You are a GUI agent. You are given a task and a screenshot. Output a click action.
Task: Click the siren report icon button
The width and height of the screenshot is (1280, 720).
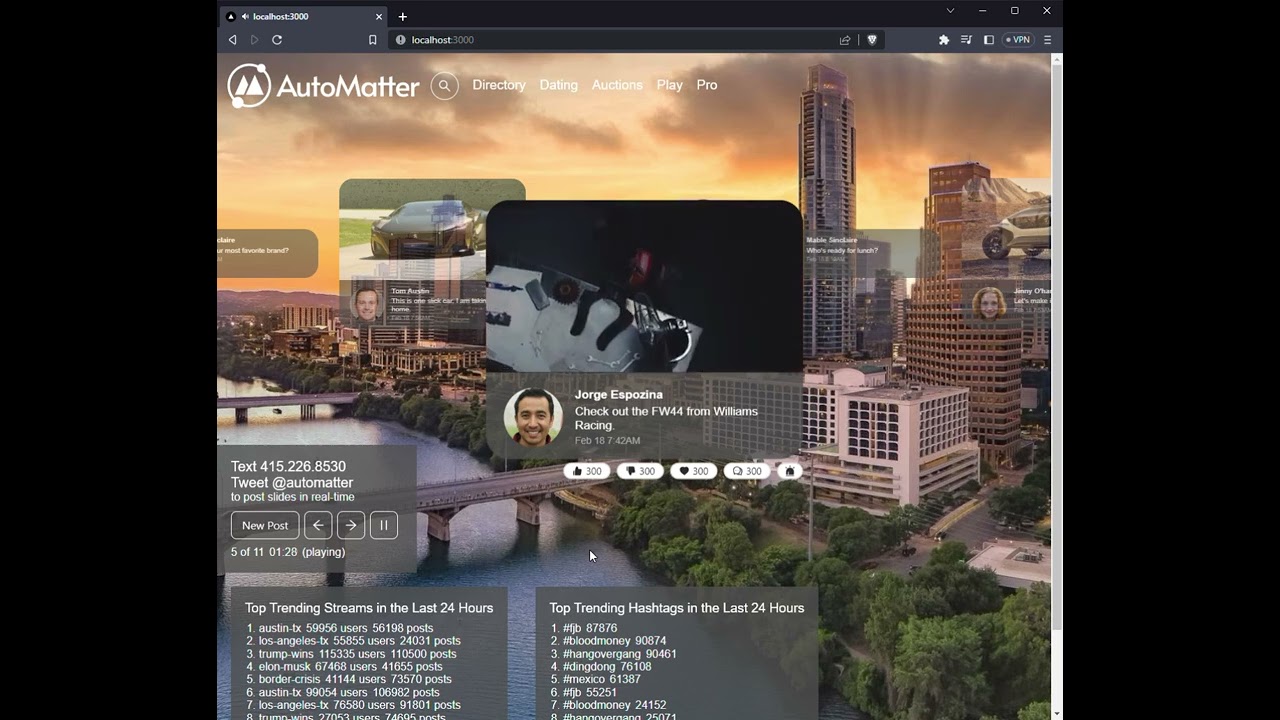790,471
